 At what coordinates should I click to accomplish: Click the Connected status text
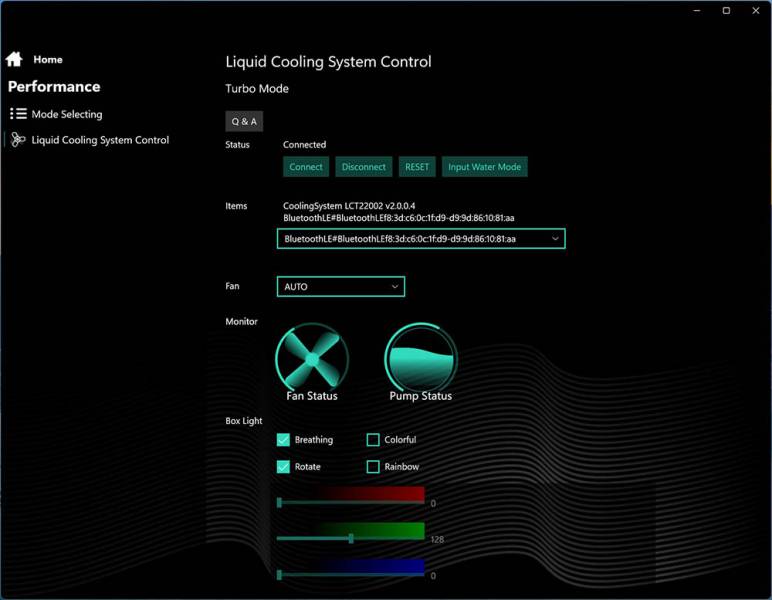click(304, 145)
